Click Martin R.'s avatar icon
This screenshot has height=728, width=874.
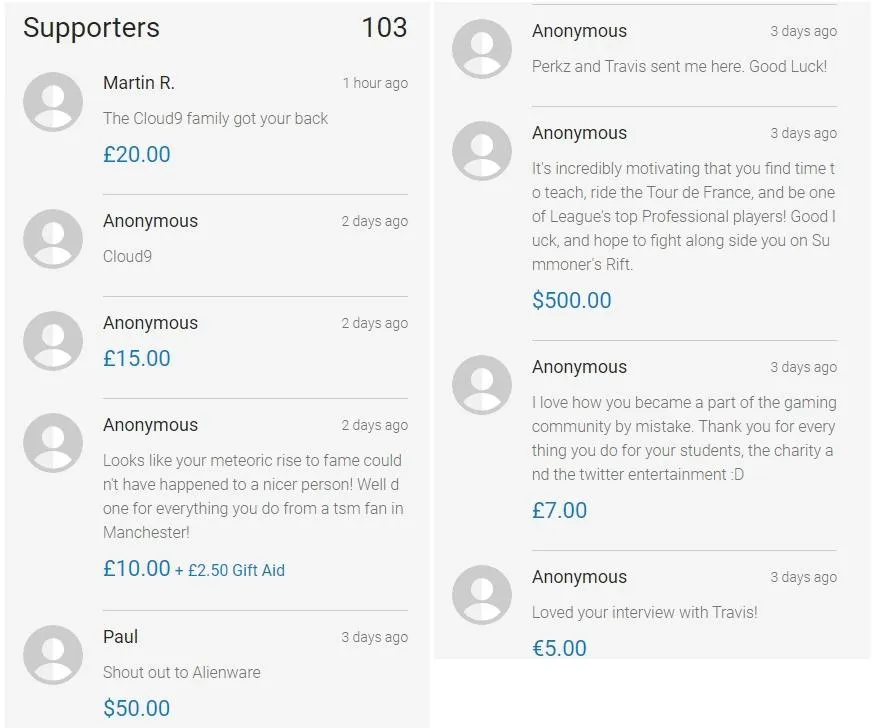[x=53, y=101]
